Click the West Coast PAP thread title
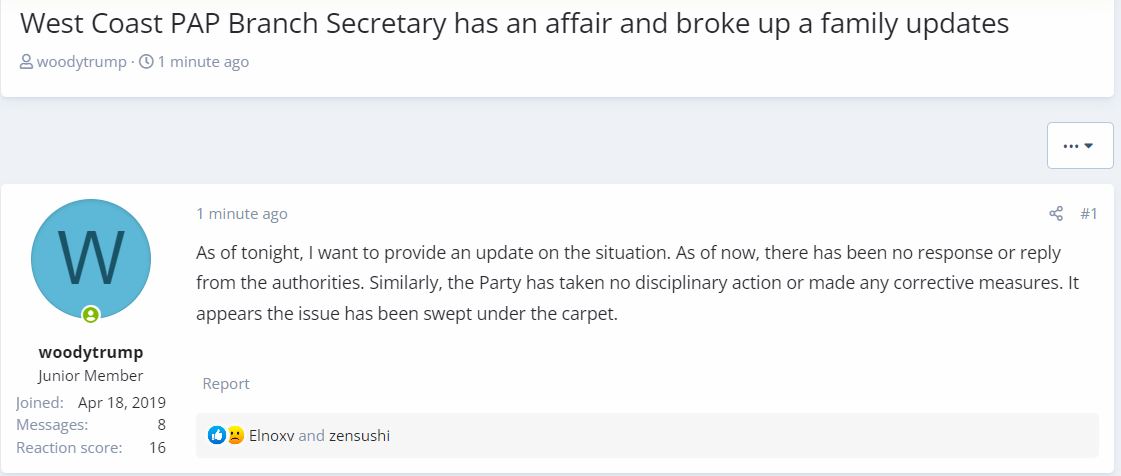 (x=514, y=24)
